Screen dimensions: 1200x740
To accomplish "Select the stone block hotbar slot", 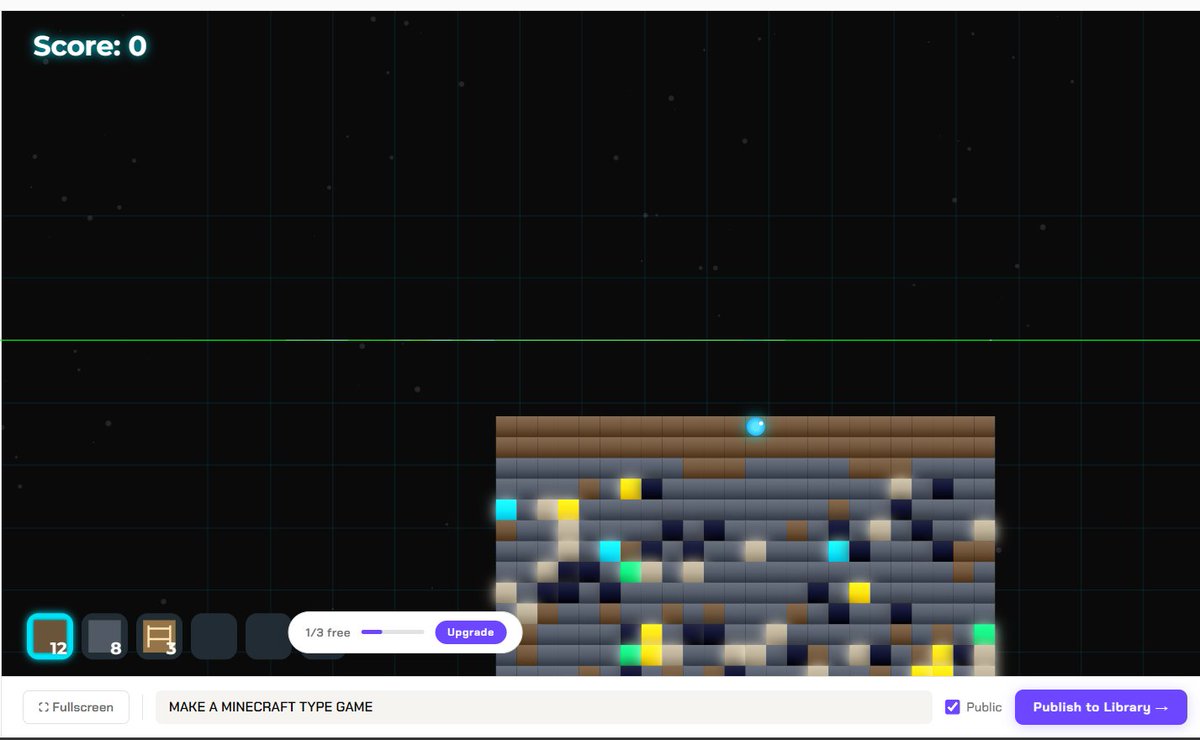I will coord(105,636).
